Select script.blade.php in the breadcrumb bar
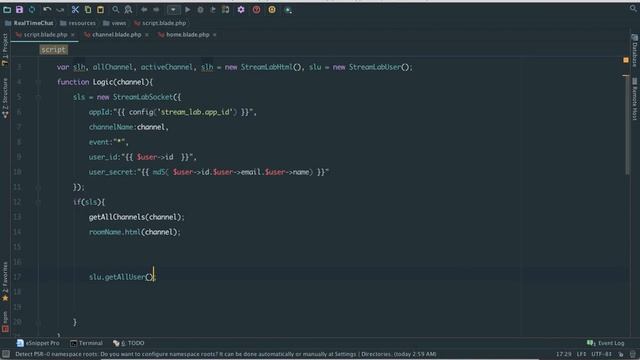The image size is (640, 360). [x=160, y=23]
